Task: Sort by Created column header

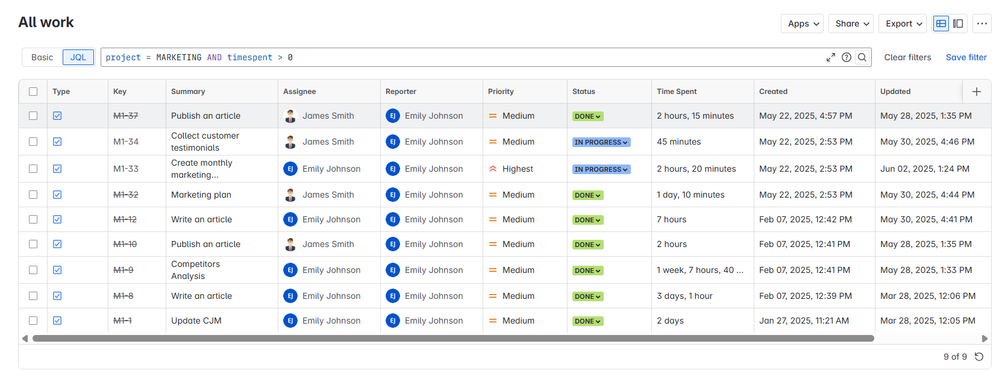Action: tap(773, 92)
